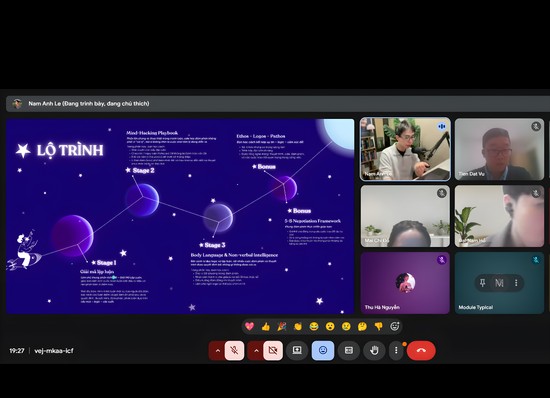Click the 'Stage 2' label on slide
The image size is (550, 398).
coord(143,170)
